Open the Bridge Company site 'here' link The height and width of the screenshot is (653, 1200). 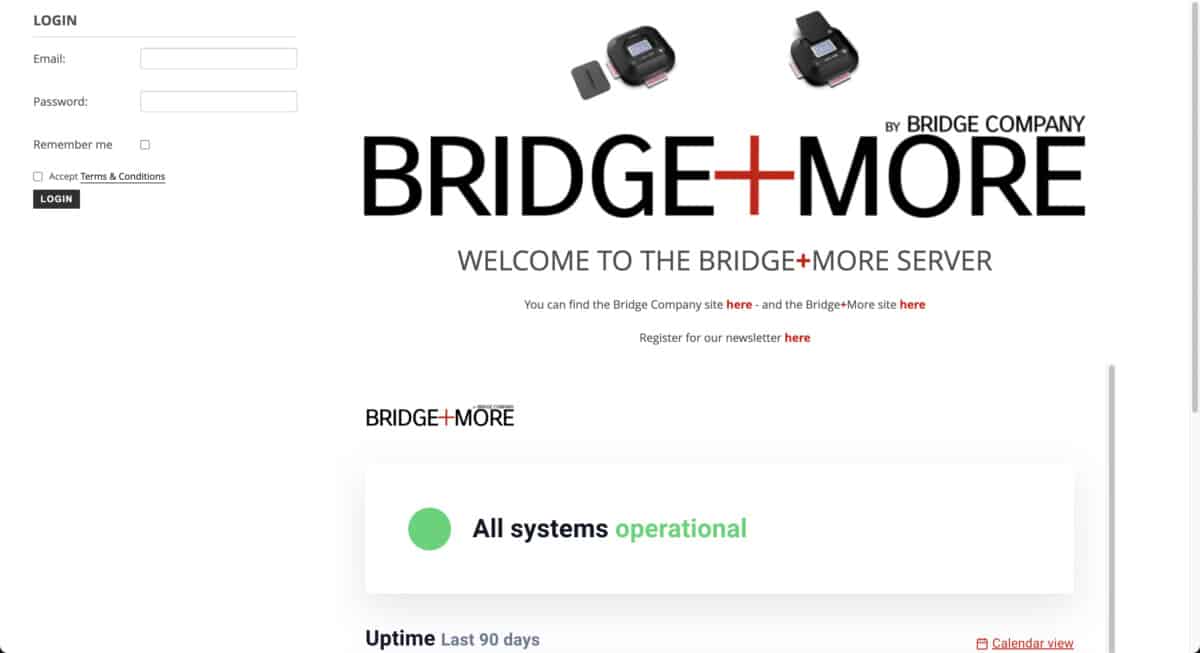point(739,304)
